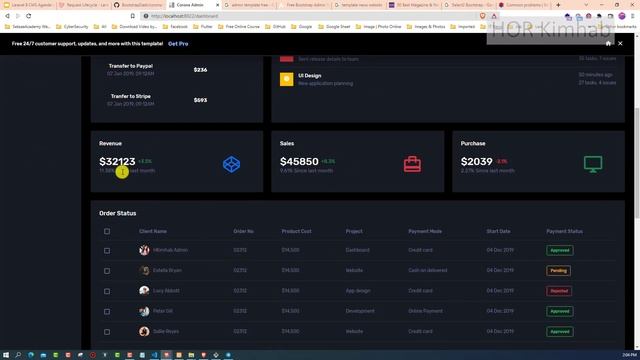This screenshot has width=640, height=360.
Task: Click the $32123 Revenue value
Action: tap(117, 162)
